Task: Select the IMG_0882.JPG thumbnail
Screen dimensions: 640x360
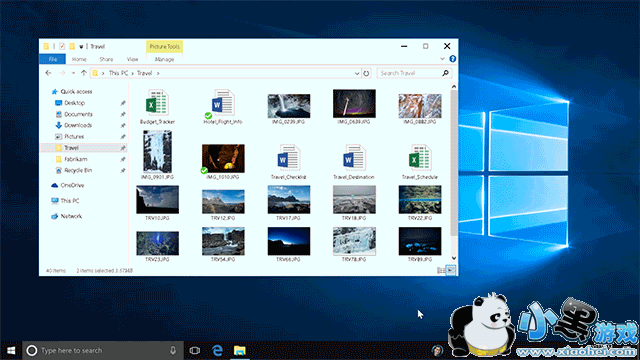Action: click(x=420, y=105)
